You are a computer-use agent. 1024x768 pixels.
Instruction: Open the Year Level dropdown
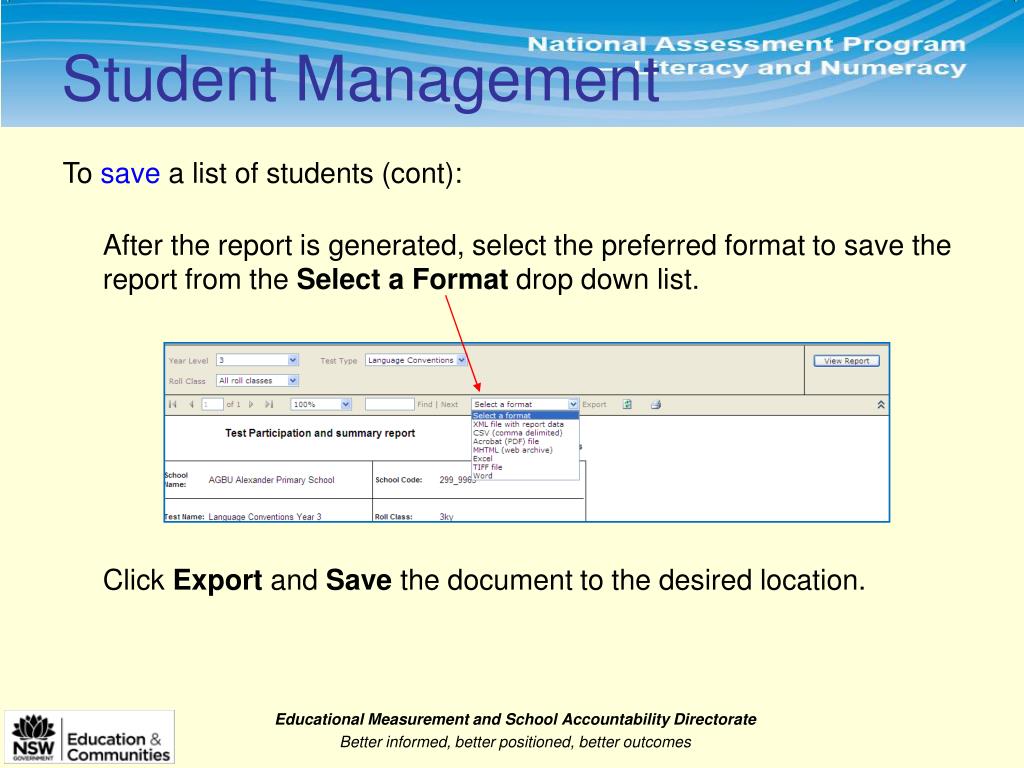tap(257, 360)
